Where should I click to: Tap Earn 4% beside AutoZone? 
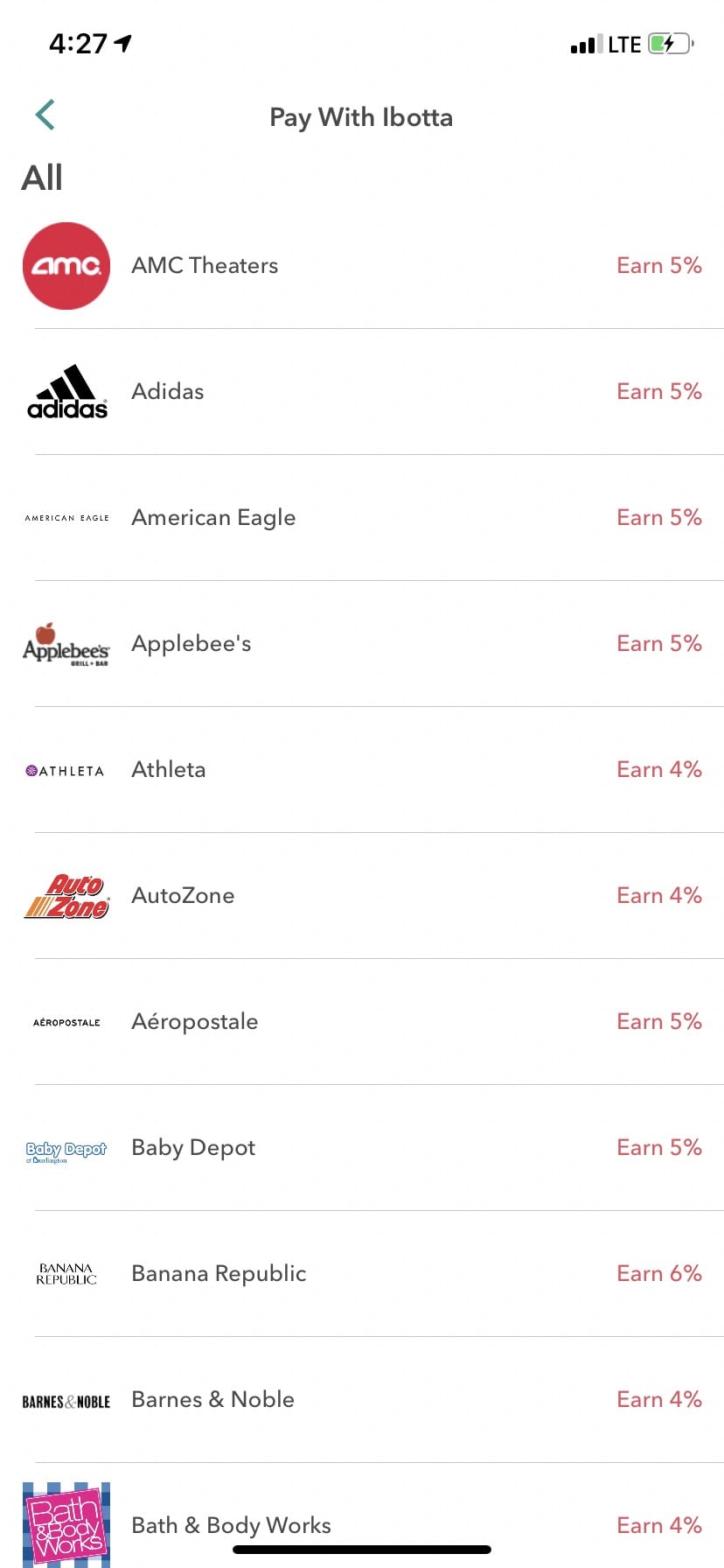659,896
